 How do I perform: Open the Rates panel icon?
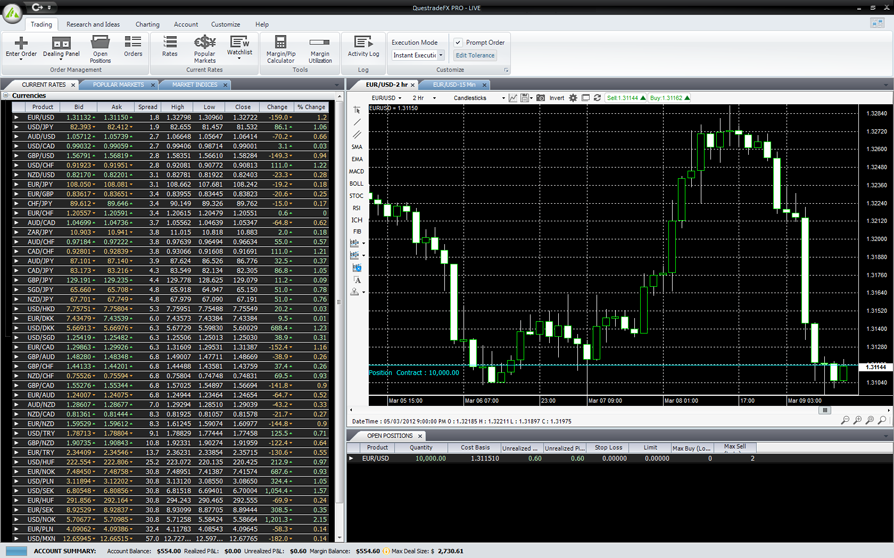170,47
